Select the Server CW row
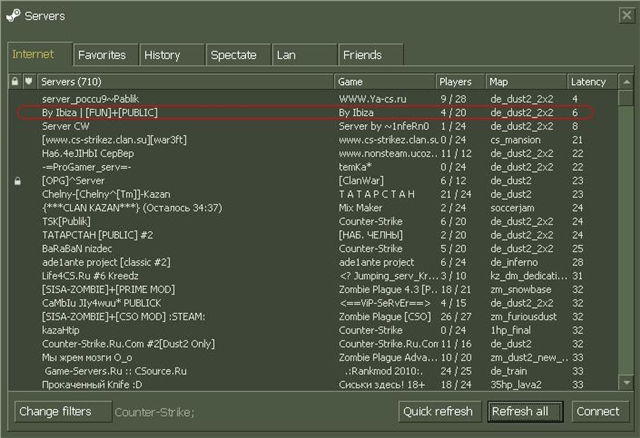The image size is (640, 438). [312, 127]
